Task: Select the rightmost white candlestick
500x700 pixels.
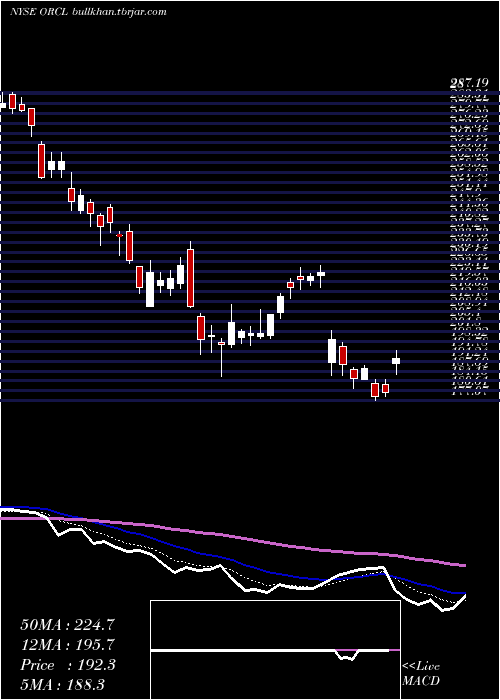Action: coord(396,361)
